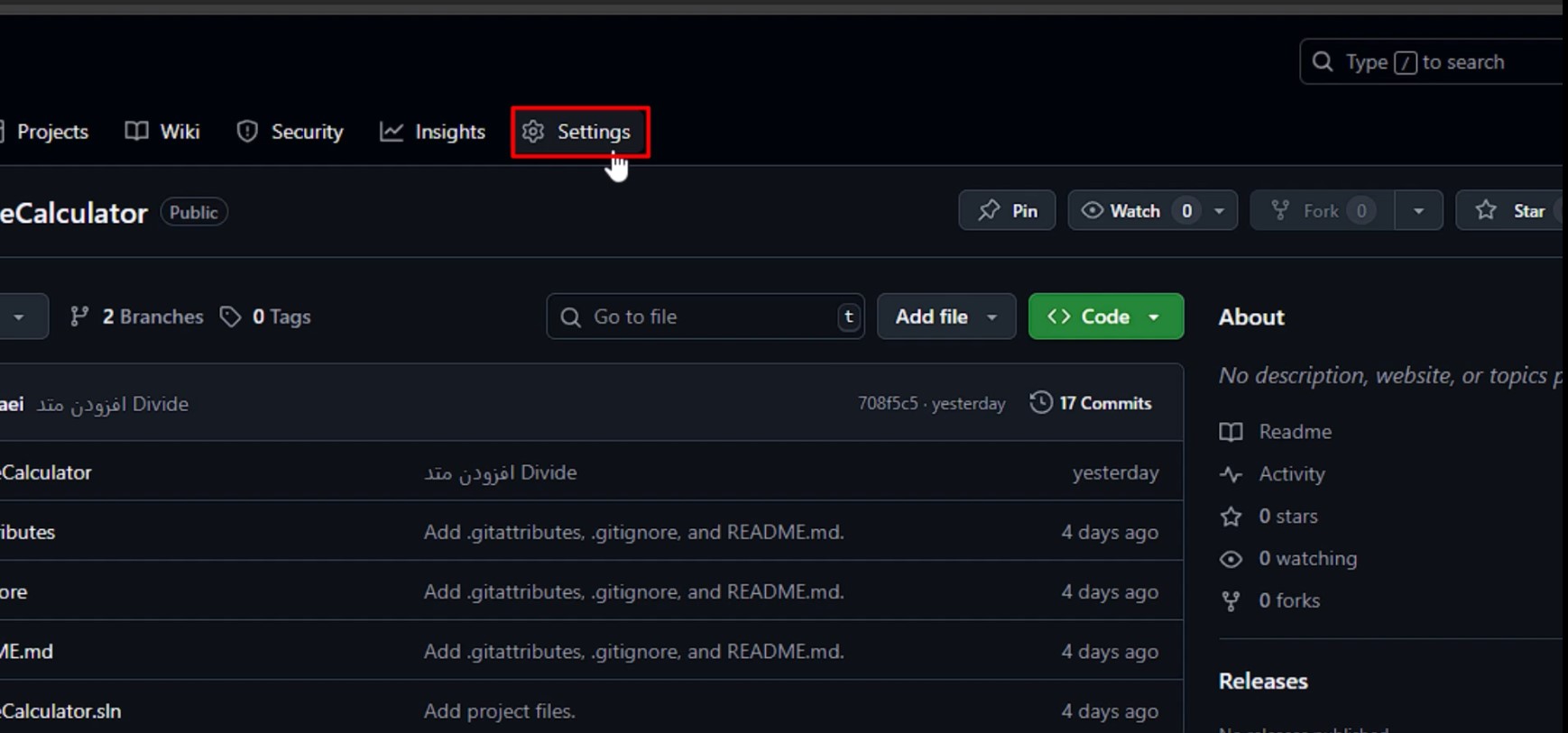Click the 0 forks icon in About
Image resolution: width=1568 pixels, height=733 pixels.
pyautogui.click(x=1231, y=600)
